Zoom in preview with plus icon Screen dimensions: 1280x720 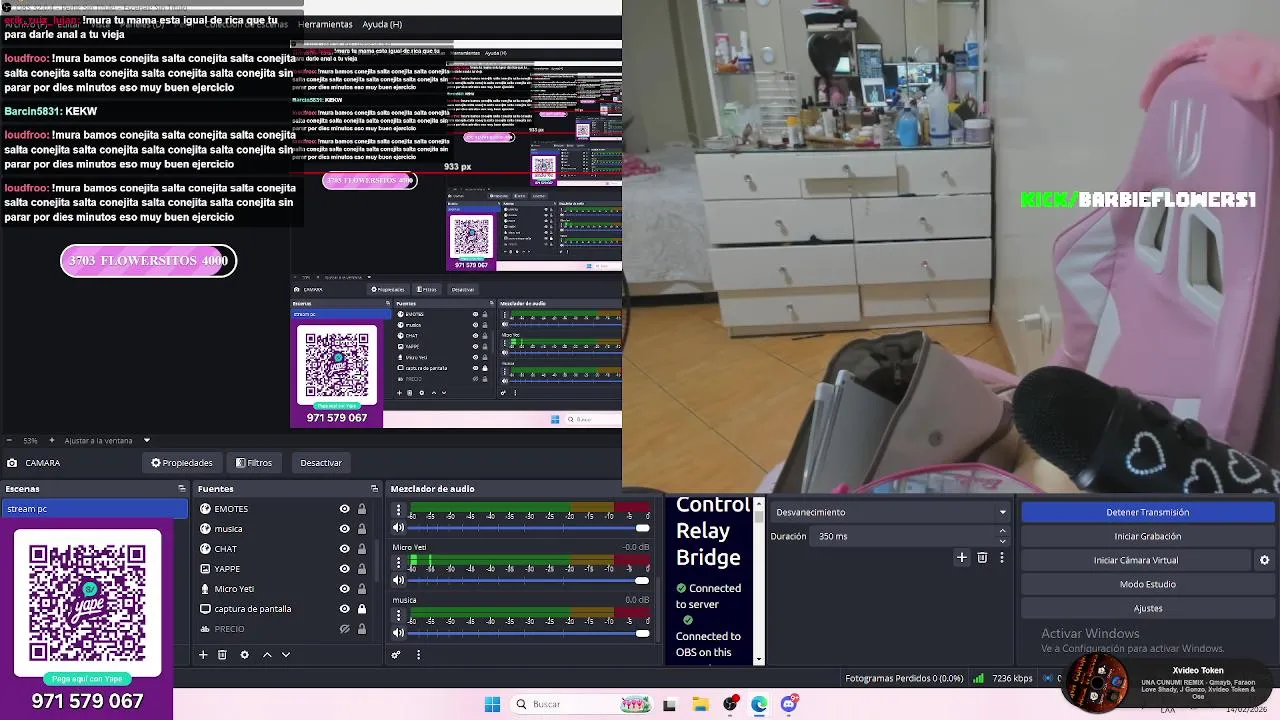[52, 440]
